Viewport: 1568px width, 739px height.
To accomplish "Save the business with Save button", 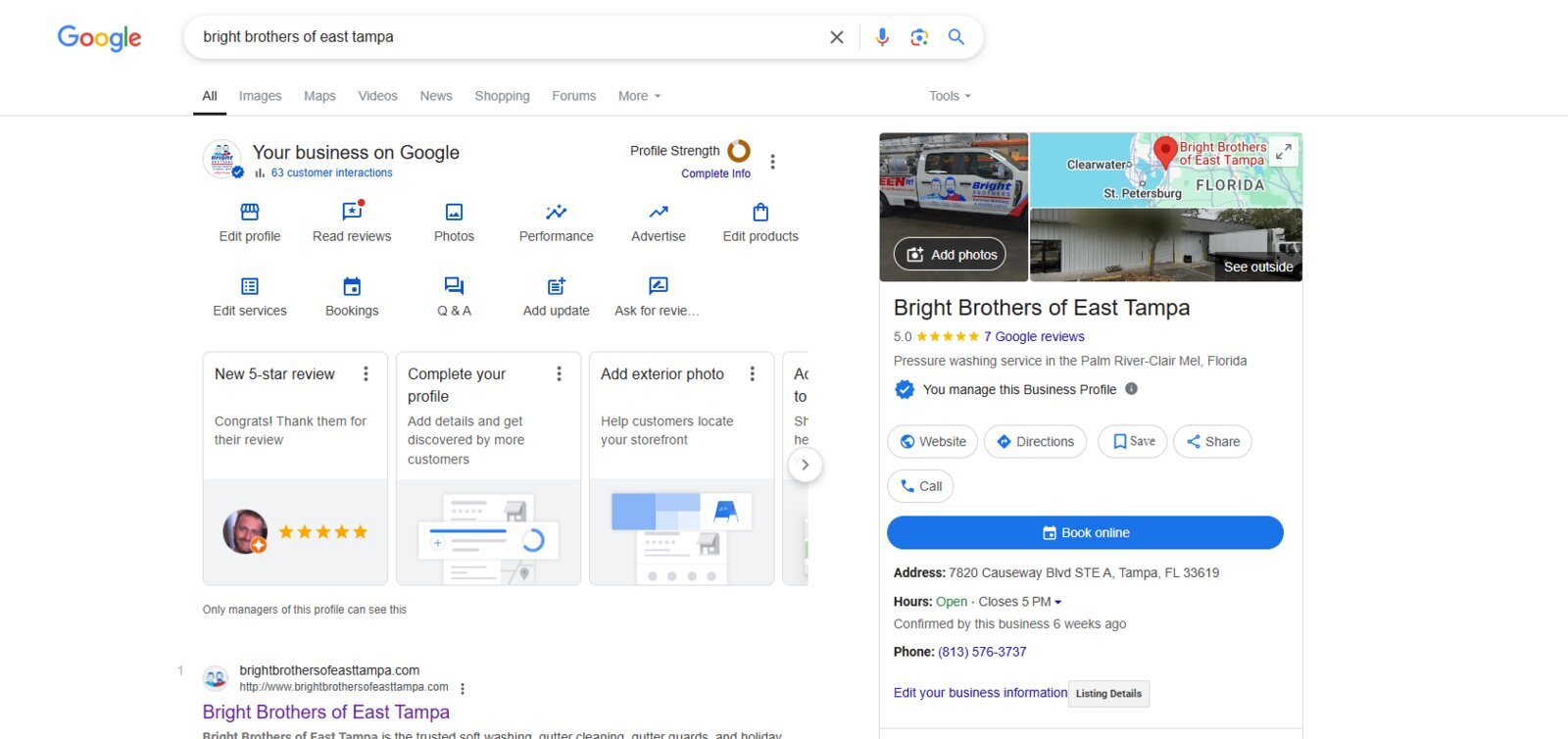I will coord(1133,442).
